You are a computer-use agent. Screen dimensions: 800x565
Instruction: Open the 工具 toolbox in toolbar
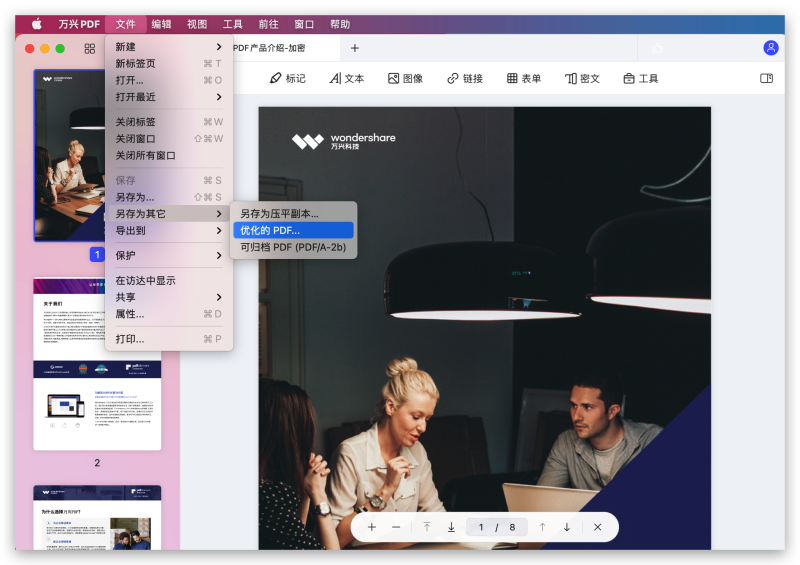(641, 78)
